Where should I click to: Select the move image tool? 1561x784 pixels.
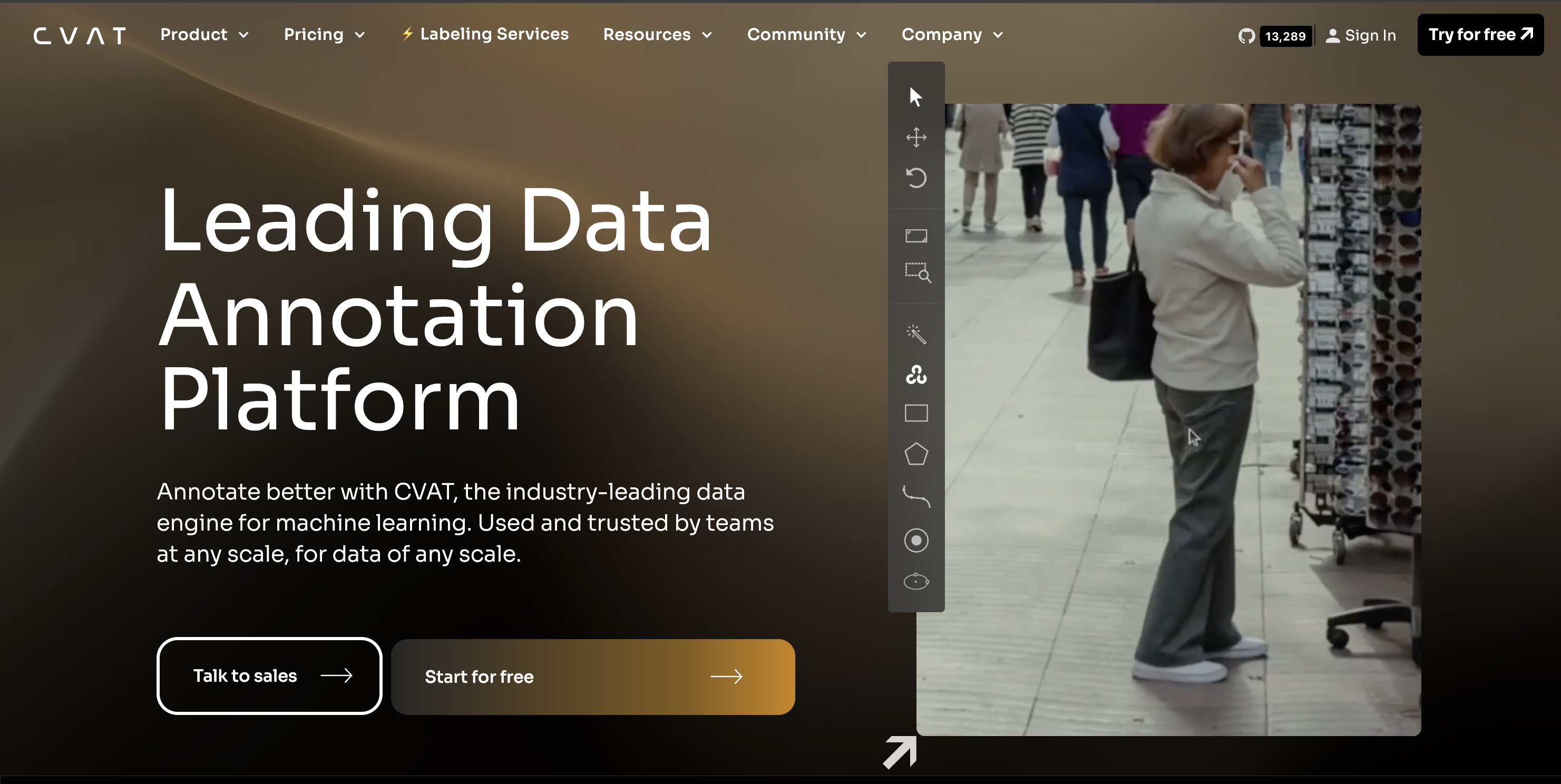pos(915,138)
